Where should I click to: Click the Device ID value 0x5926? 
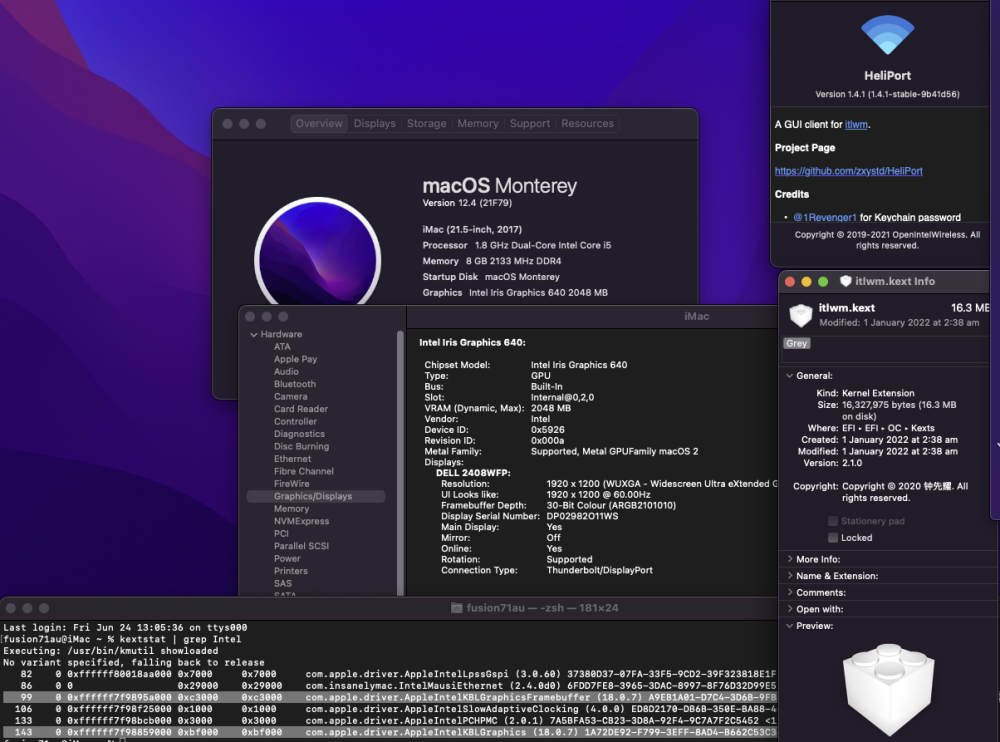pyautogui.click(x=547, y=430)
